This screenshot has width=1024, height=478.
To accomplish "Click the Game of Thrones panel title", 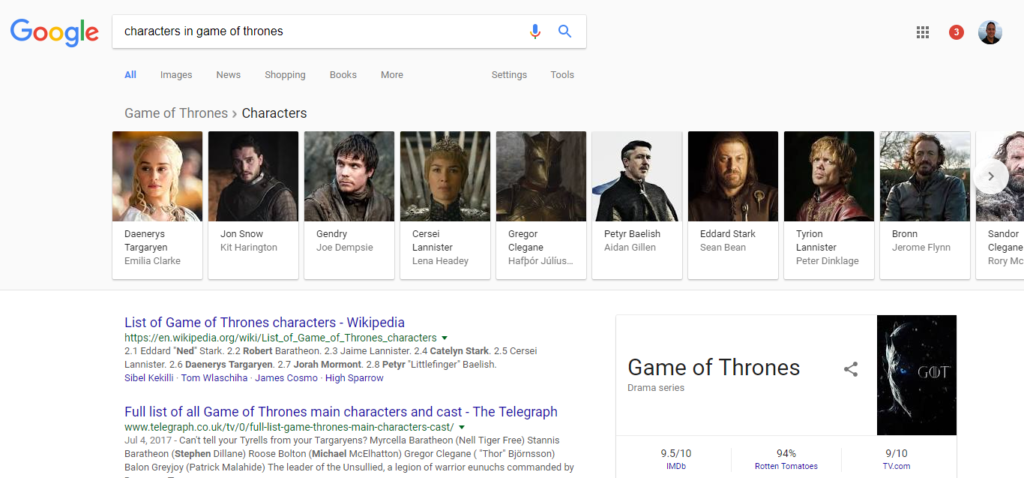I will [714, 368].
